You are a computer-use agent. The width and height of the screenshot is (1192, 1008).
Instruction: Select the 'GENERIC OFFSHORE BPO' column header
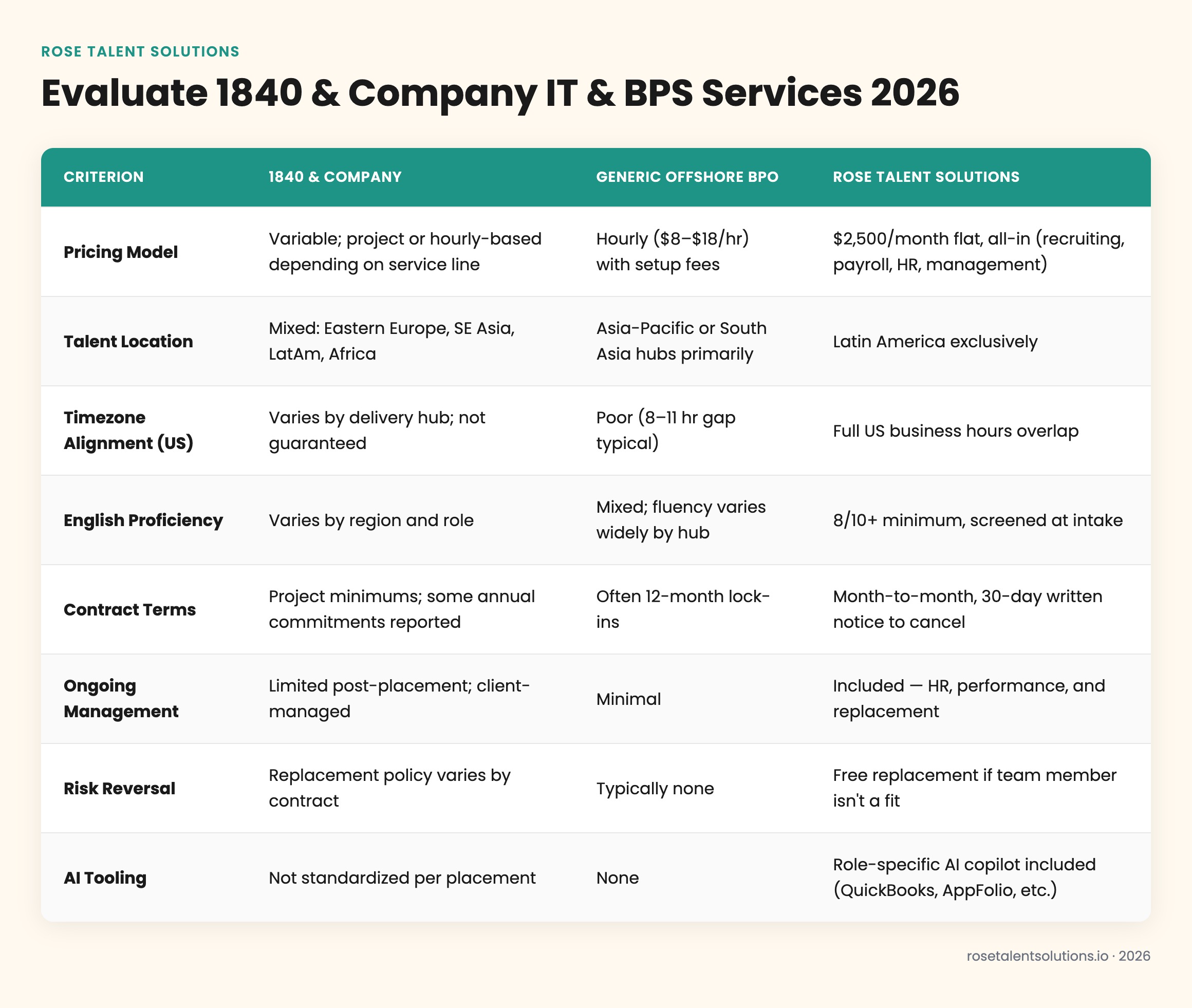[687, 177]
